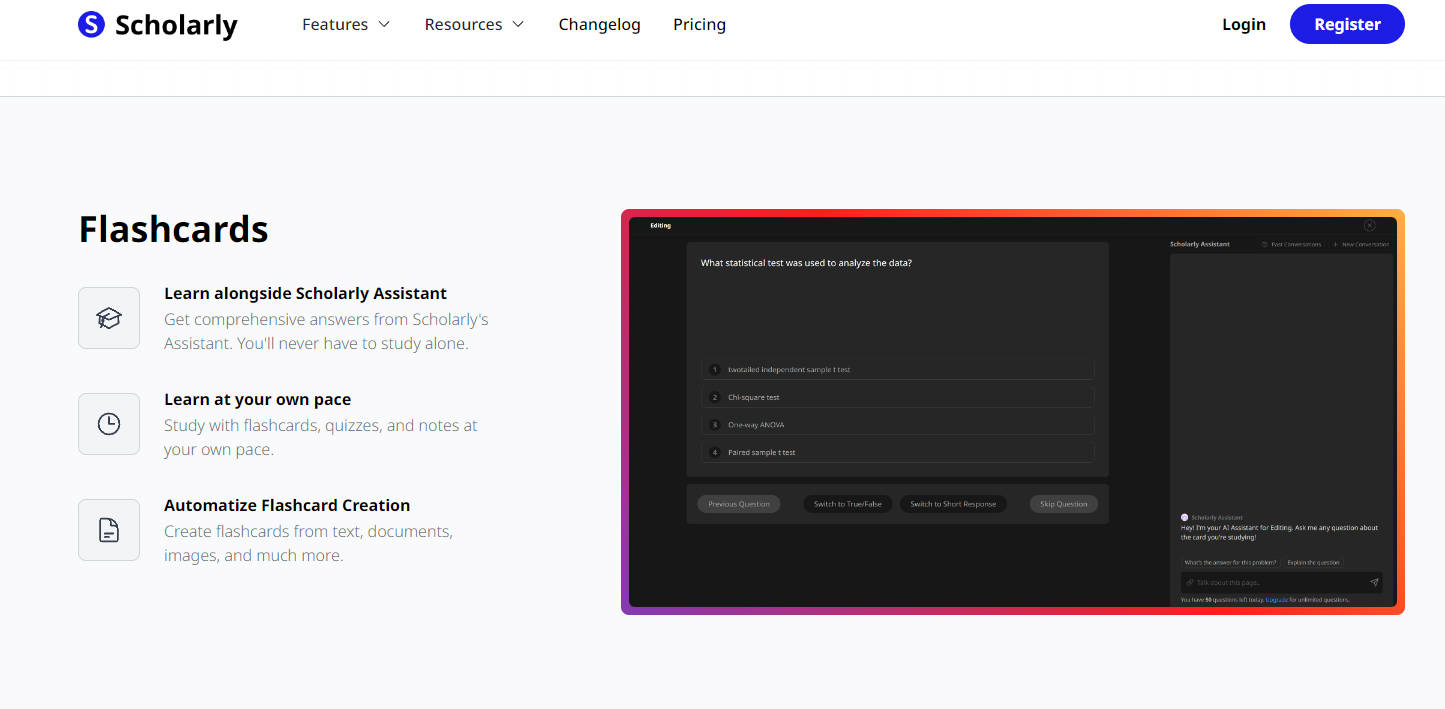Image resolution: width=1445 pixels, height=709 pixels.
Task: Close the flashcard editor with the X icon
Action: click(1369, 226)
